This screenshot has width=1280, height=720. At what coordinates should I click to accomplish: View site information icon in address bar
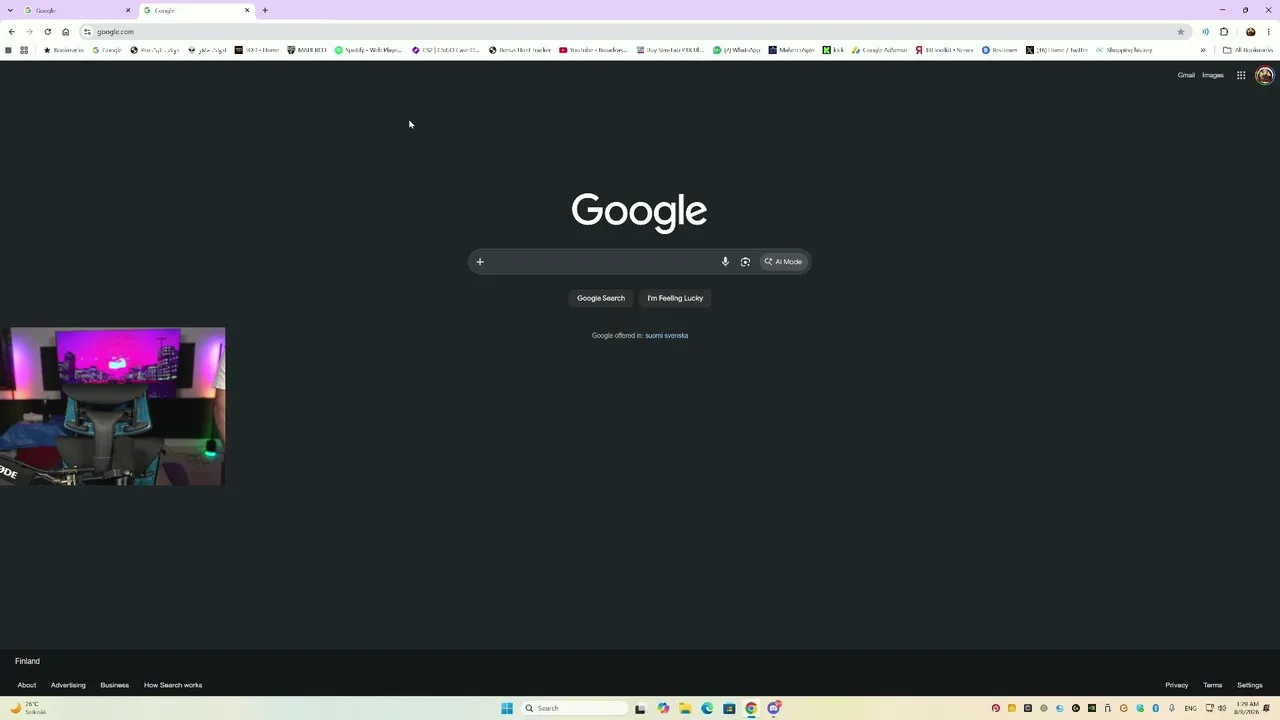(87, 32)
